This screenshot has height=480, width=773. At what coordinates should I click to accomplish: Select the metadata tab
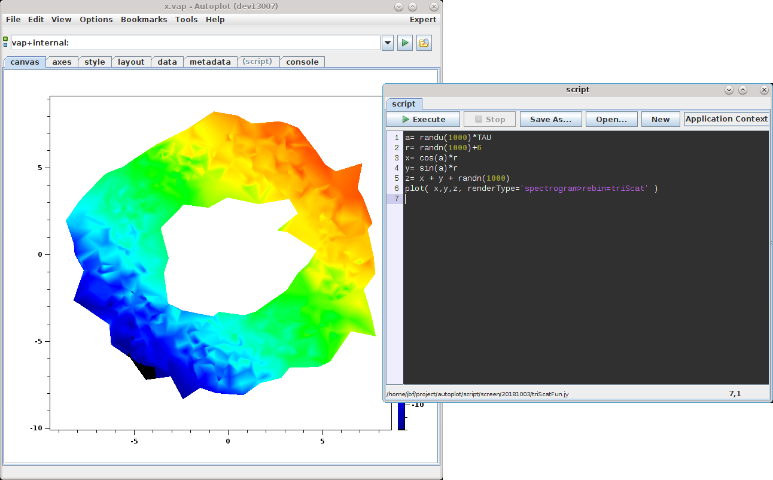pyautogui.click(x=210, y=62)
